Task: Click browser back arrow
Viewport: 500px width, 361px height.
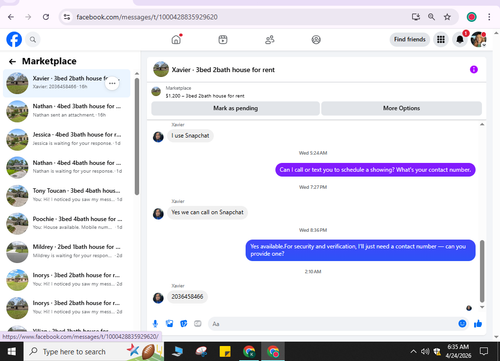Action: point(11,17)
